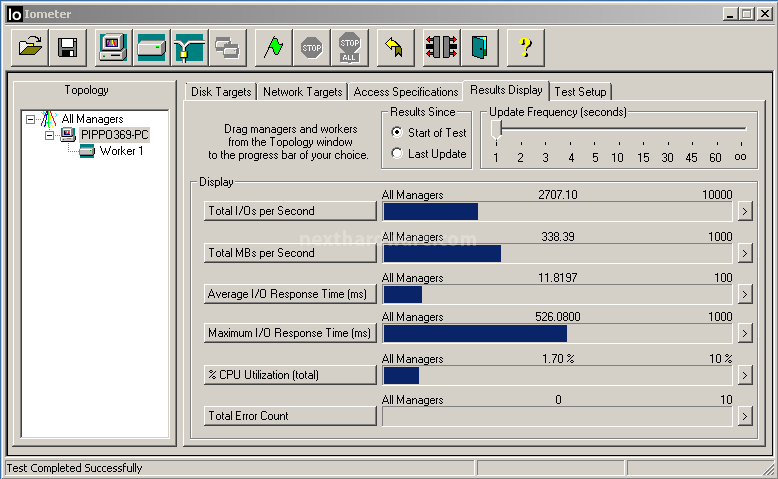This screenshot has width=778, height=479.
Task: Click the PIPPO369-PC computer icon
Action: (68, 135)
